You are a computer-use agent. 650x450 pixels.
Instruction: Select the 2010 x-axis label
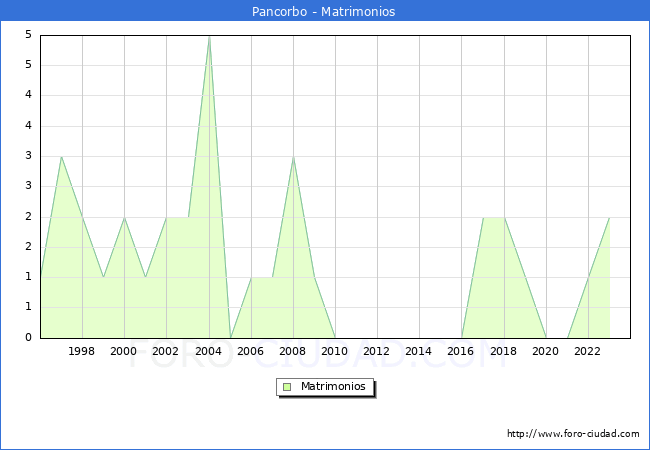(335, 351)
